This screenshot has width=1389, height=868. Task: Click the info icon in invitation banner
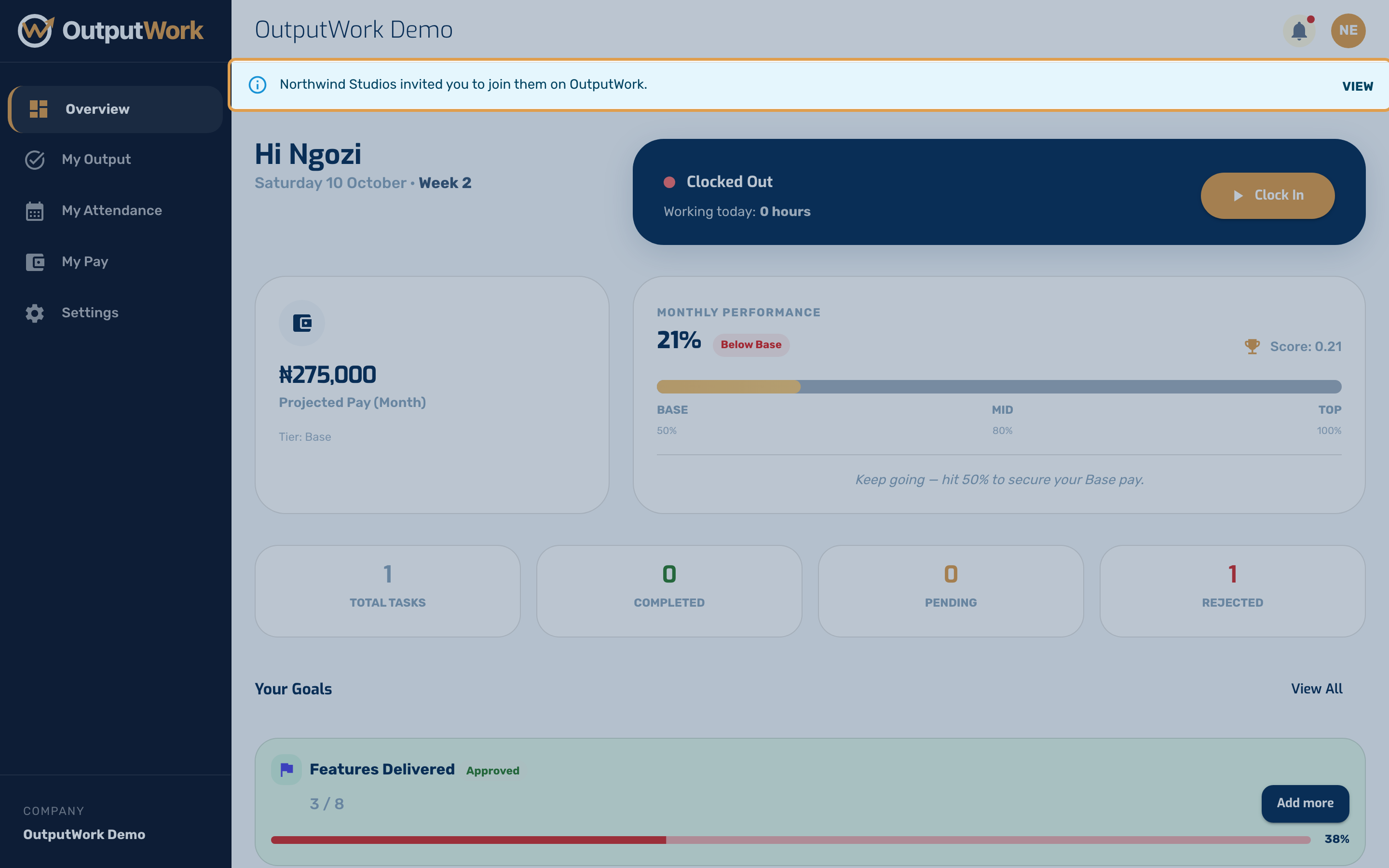[x=257, y=85]
